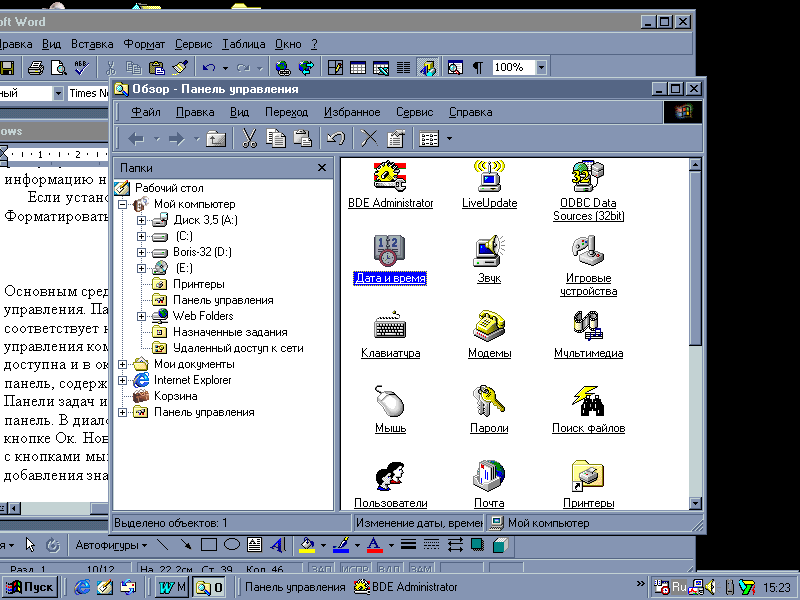
Task: Open the Back history dropdown arrow
Action: click(157, 138)
